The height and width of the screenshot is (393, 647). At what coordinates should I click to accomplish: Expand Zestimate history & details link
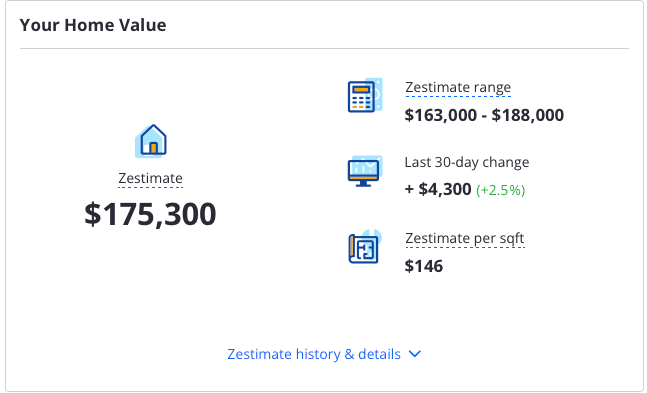coord(324,354)
